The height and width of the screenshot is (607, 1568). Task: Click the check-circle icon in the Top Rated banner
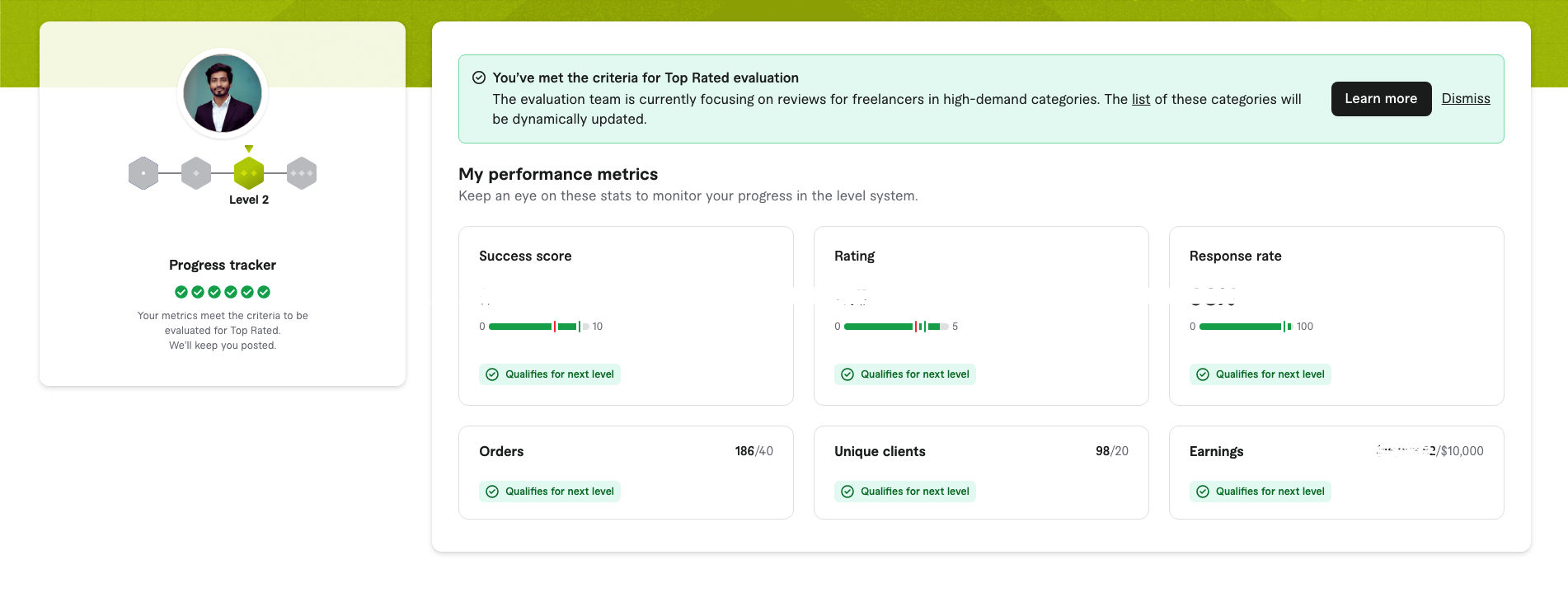pyautogui.click(x=479, y=78)
